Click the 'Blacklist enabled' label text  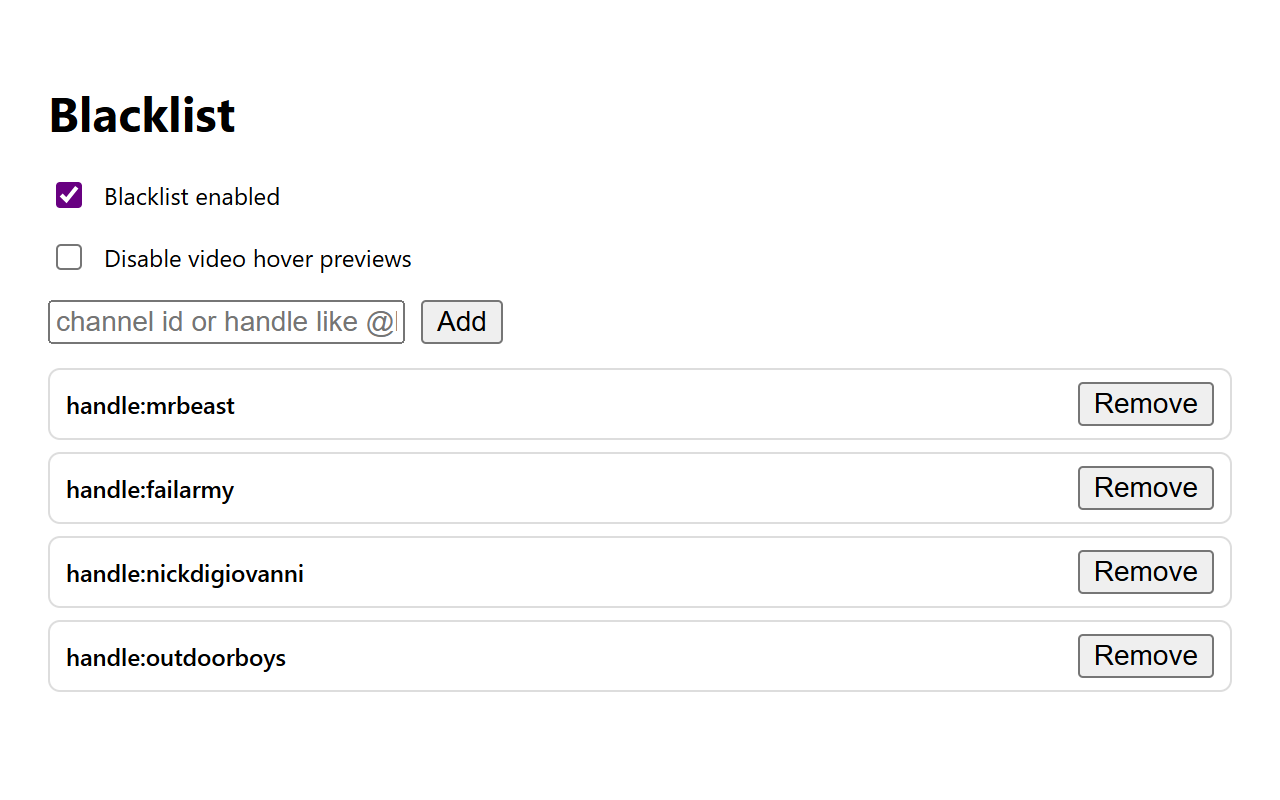[x=192, y=197]
